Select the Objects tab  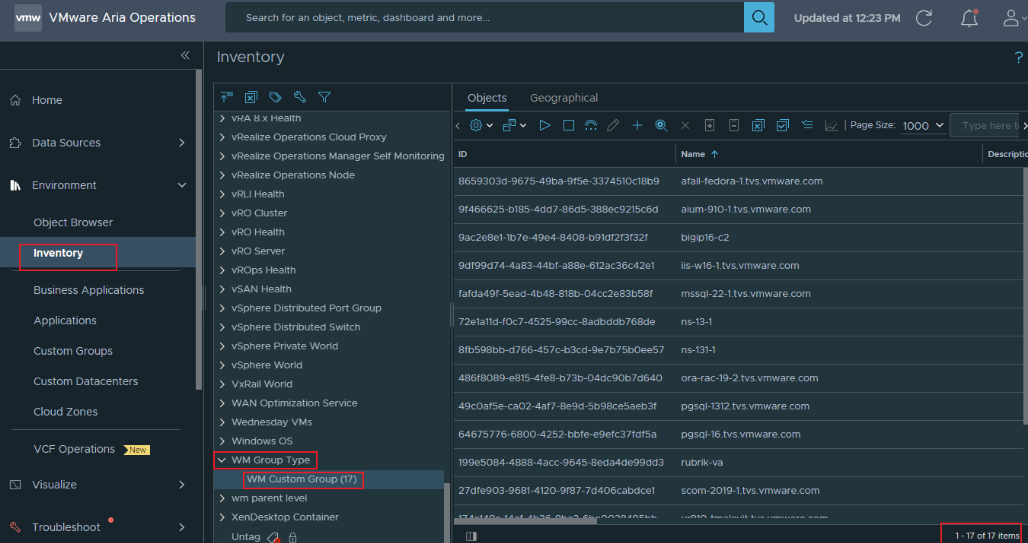[486, 98]
